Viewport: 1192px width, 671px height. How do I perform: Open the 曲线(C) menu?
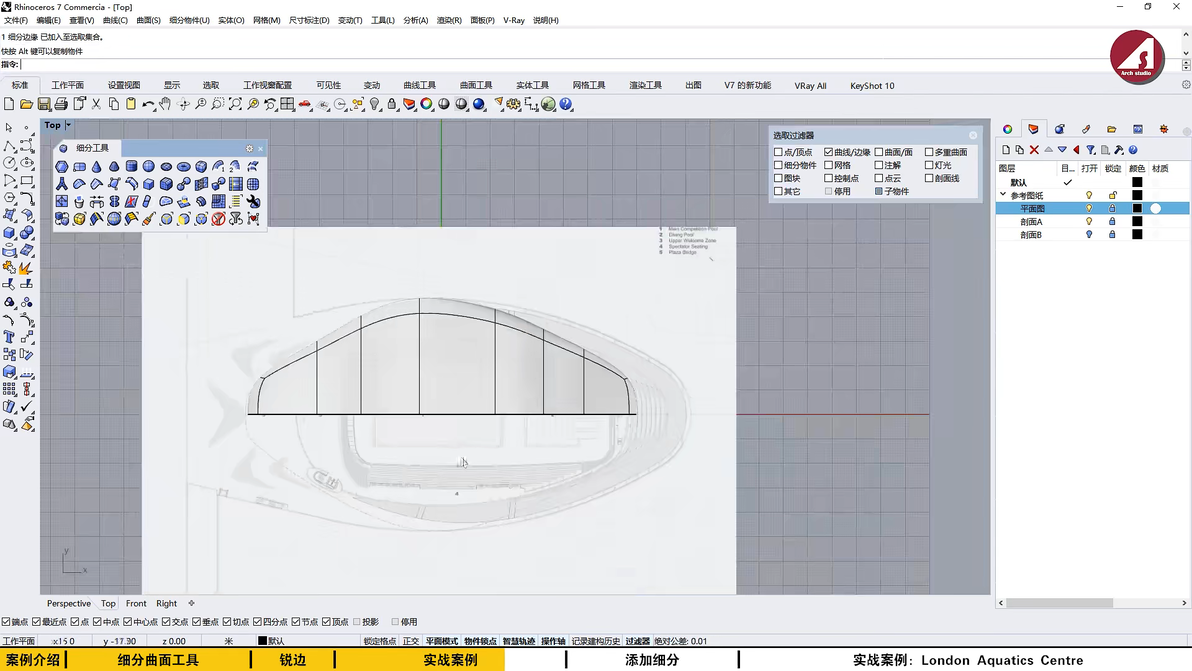(115, 20)
